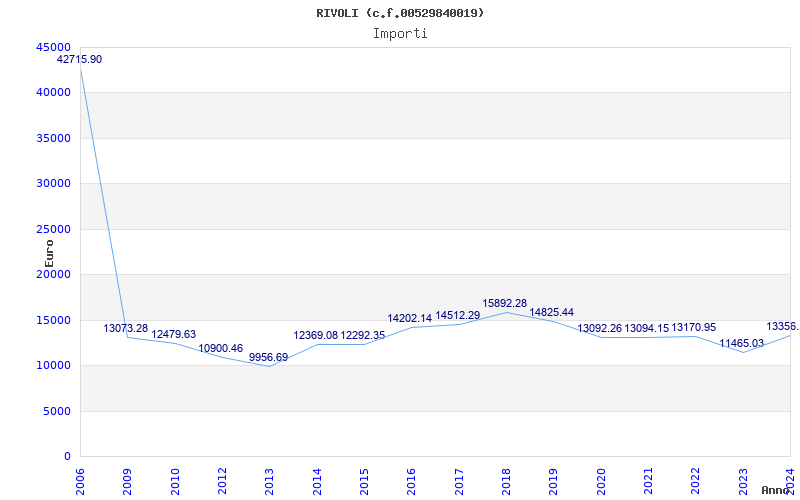Select the 13073.28 data value
This screenshot has height=500, width=800.
point(126,328)
